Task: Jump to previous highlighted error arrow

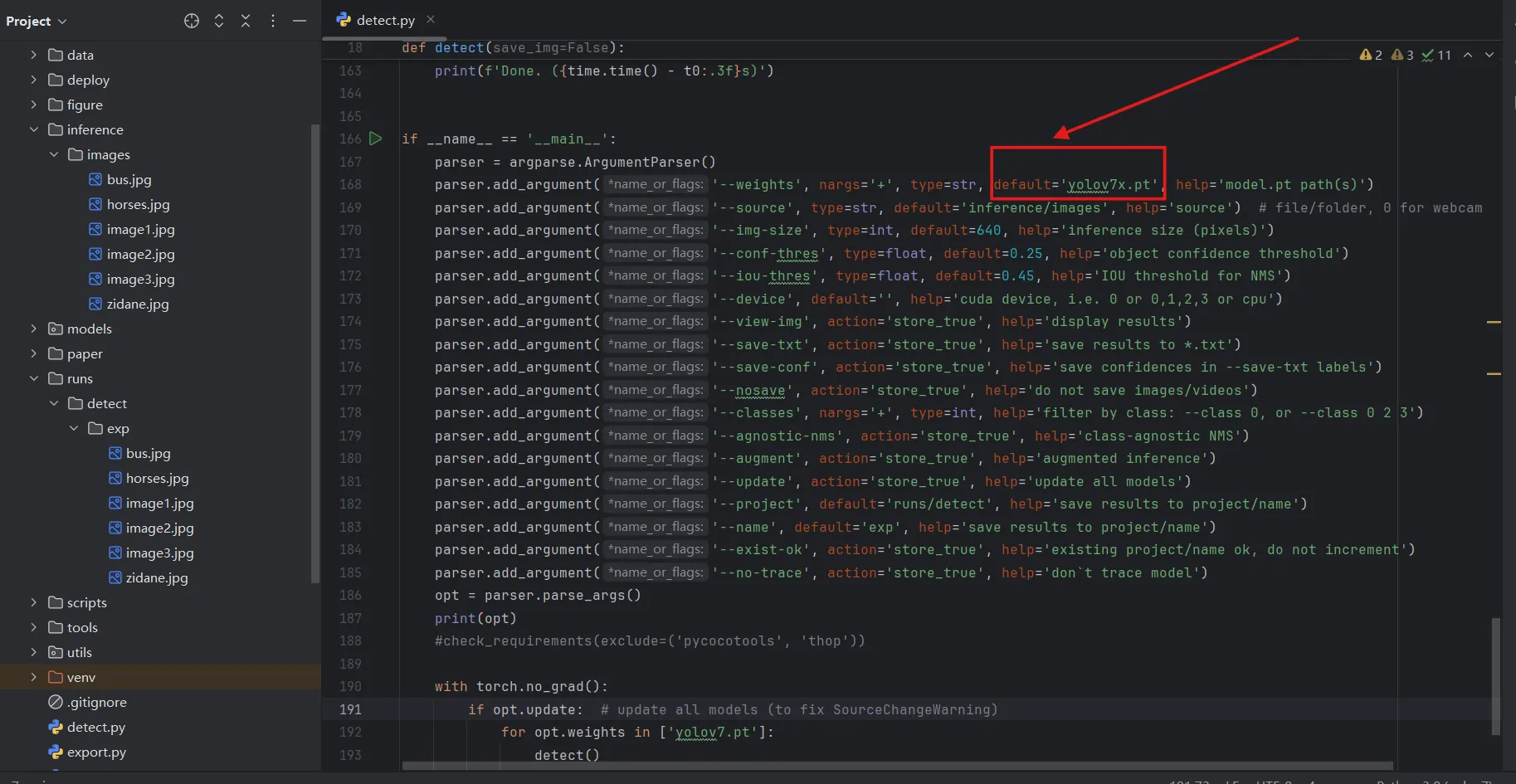Action: [1468, 55]
